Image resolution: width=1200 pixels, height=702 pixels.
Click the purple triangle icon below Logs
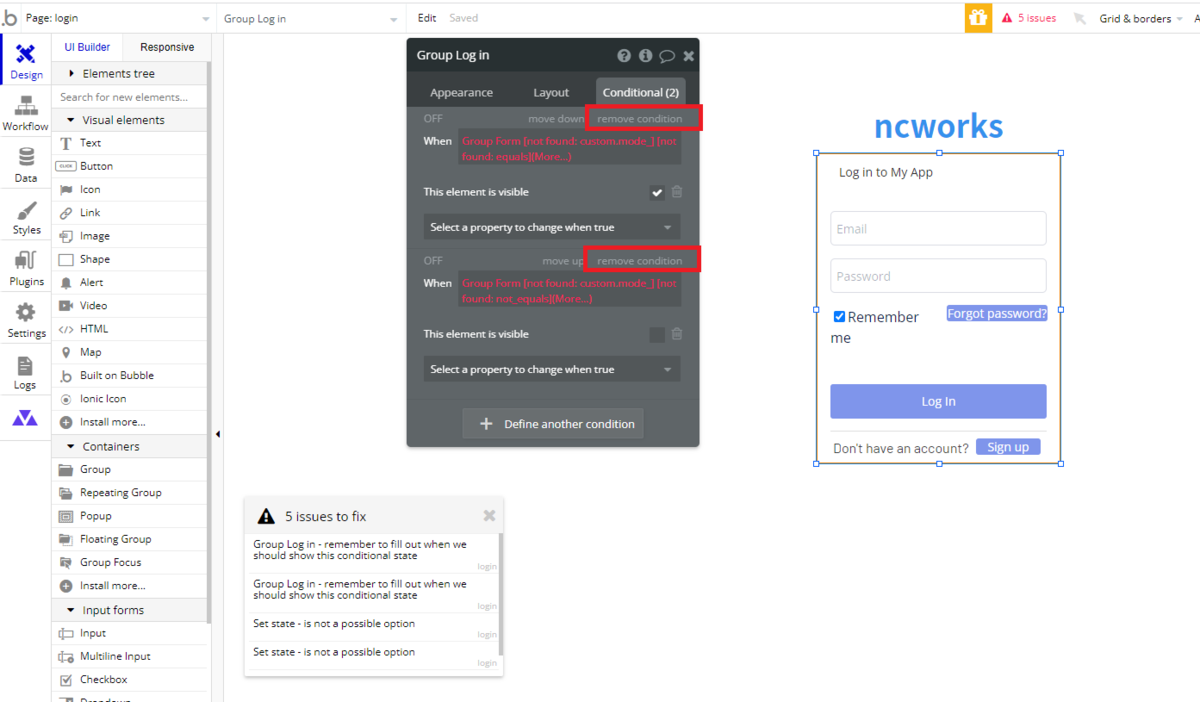click(x=25, y=418)
